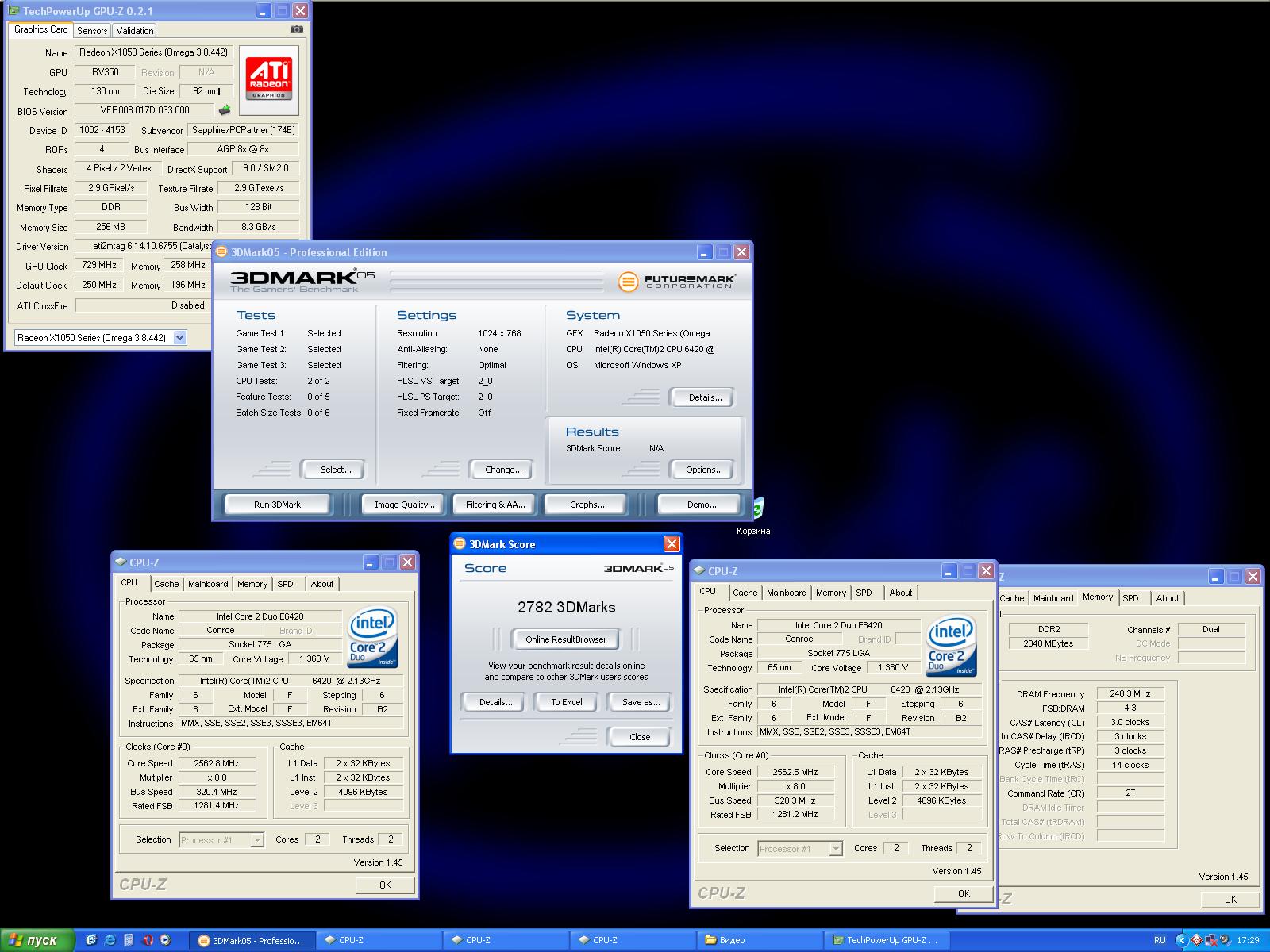Click Image Quality... button in 3DMark05
The width and height of the screenshot is (1270, 952).
click(x=405, y=504)
